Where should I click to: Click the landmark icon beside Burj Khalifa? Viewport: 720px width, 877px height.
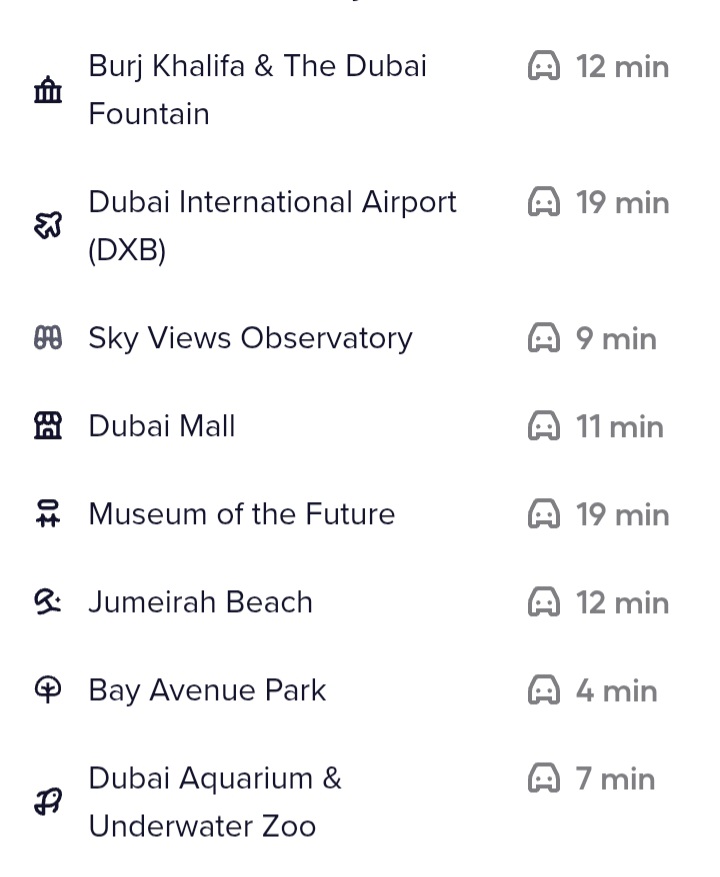point(48,91)
